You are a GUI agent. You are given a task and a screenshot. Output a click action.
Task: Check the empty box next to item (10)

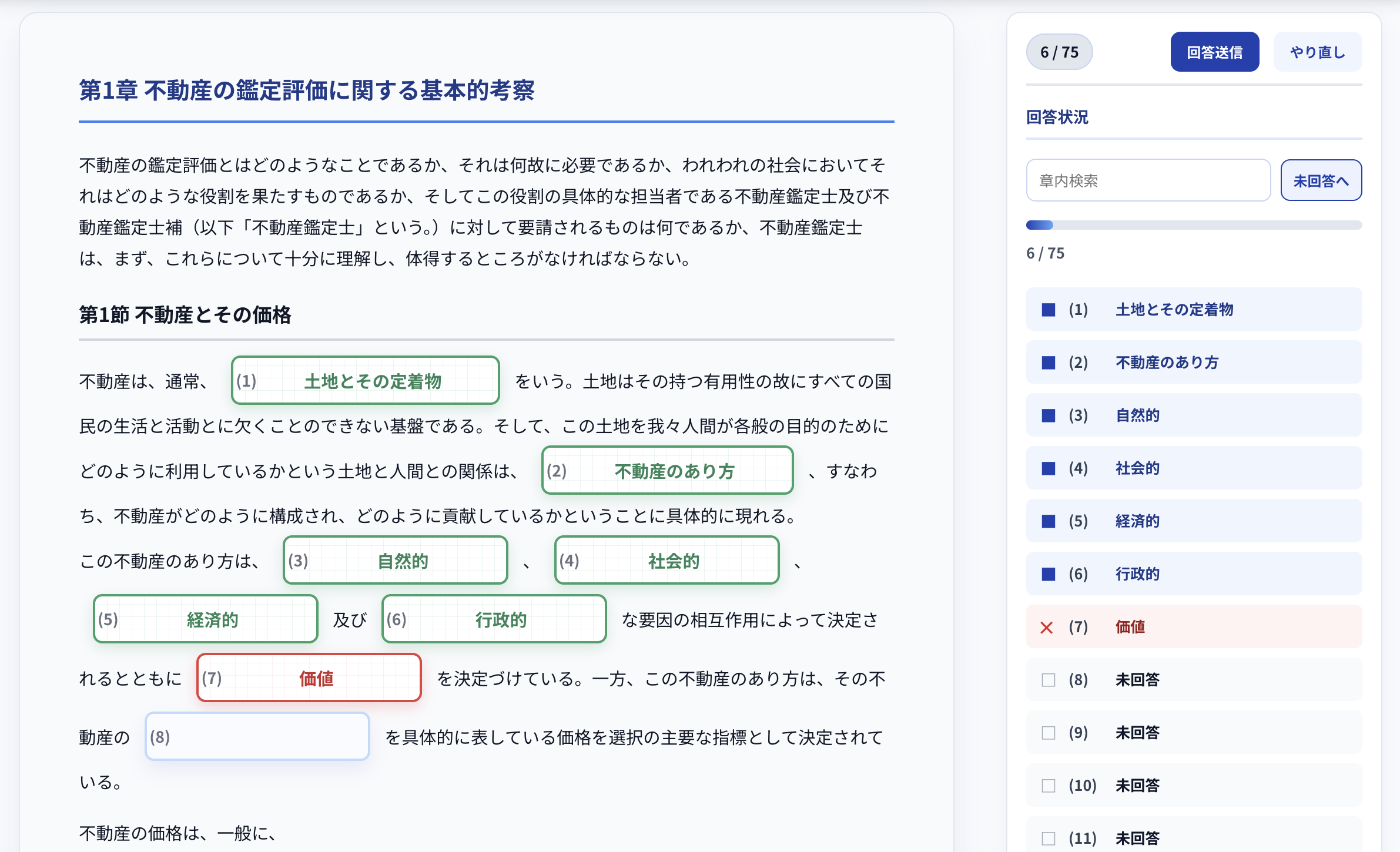point(1047,785)
